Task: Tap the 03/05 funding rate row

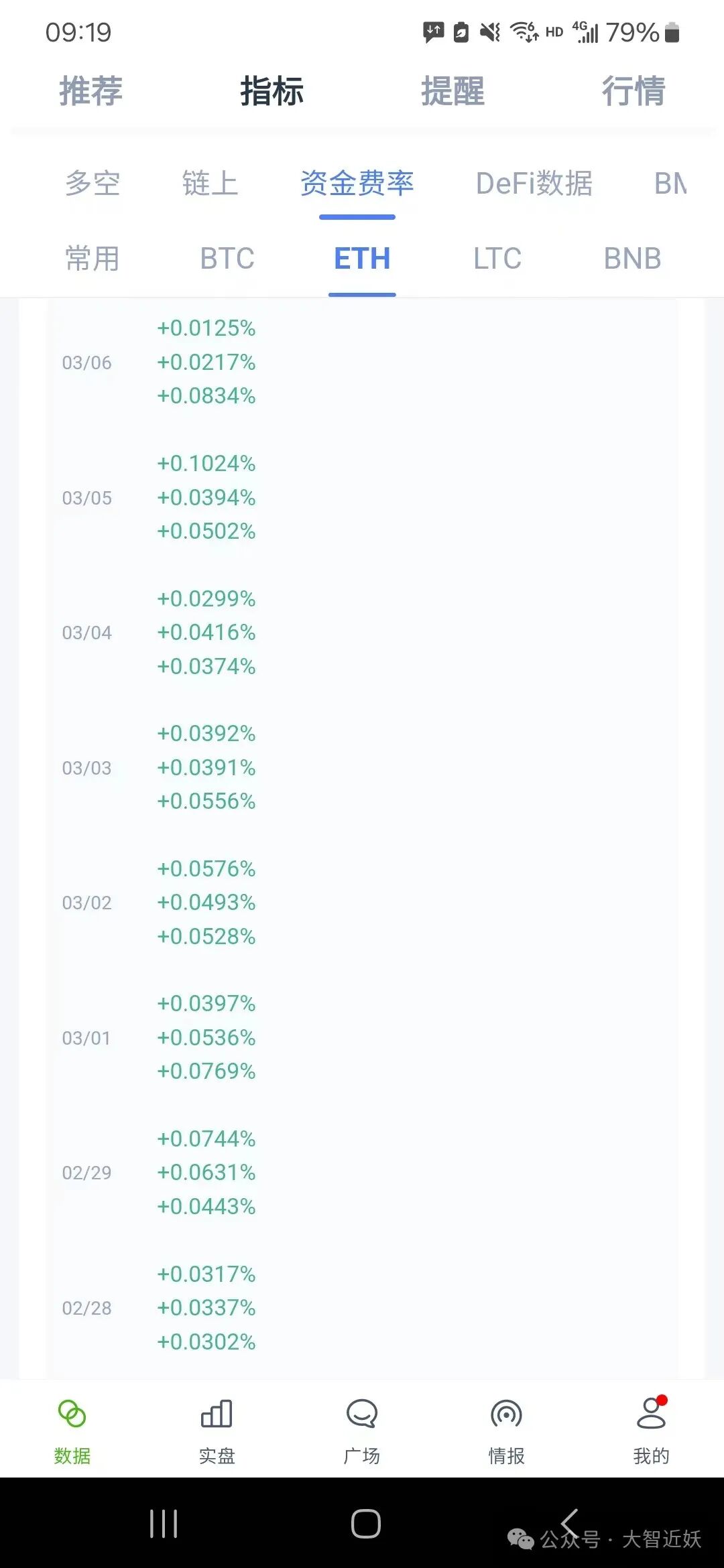Action: pyautogui.click(x=362, y=498)
